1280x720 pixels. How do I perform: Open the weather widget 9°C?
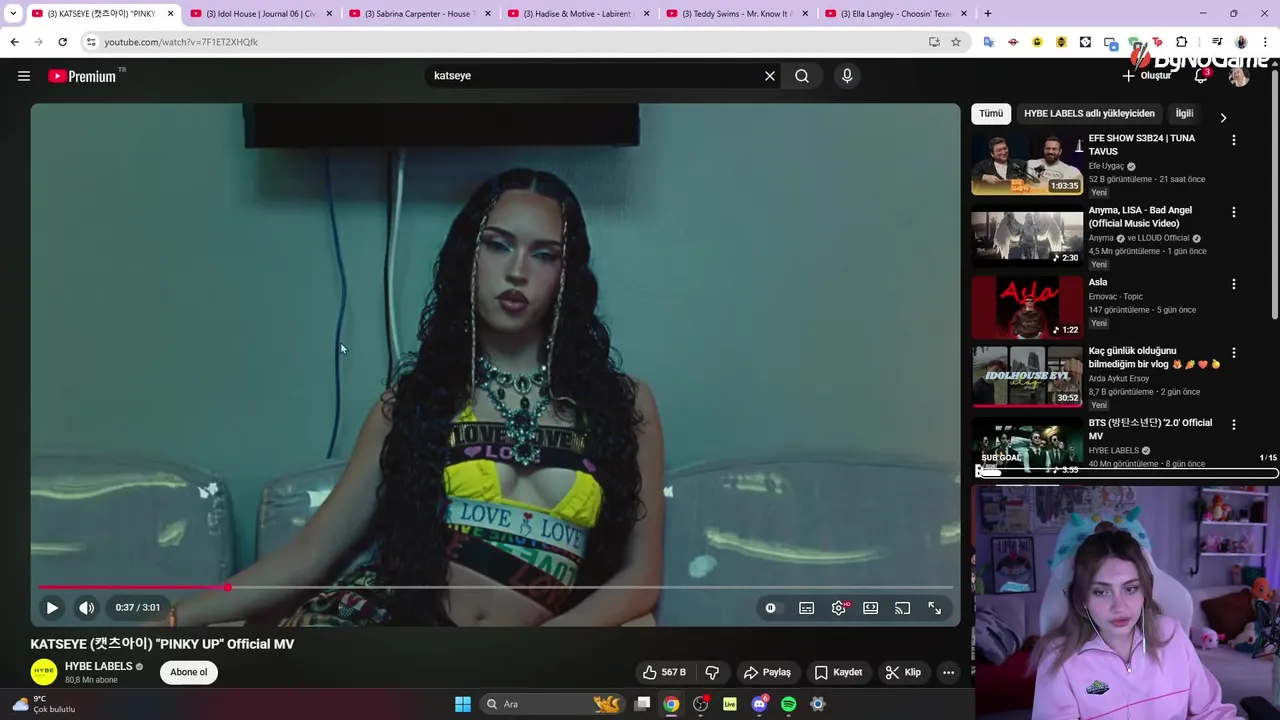44,704
